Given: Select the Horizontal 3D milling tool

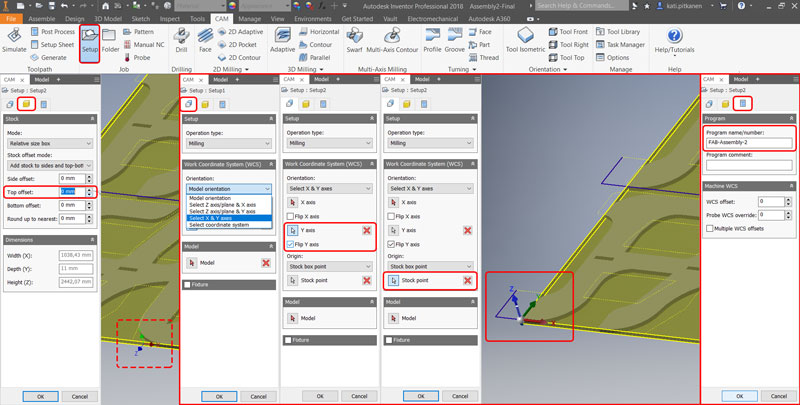Looking at the screenshot, I should pos(319,32).
